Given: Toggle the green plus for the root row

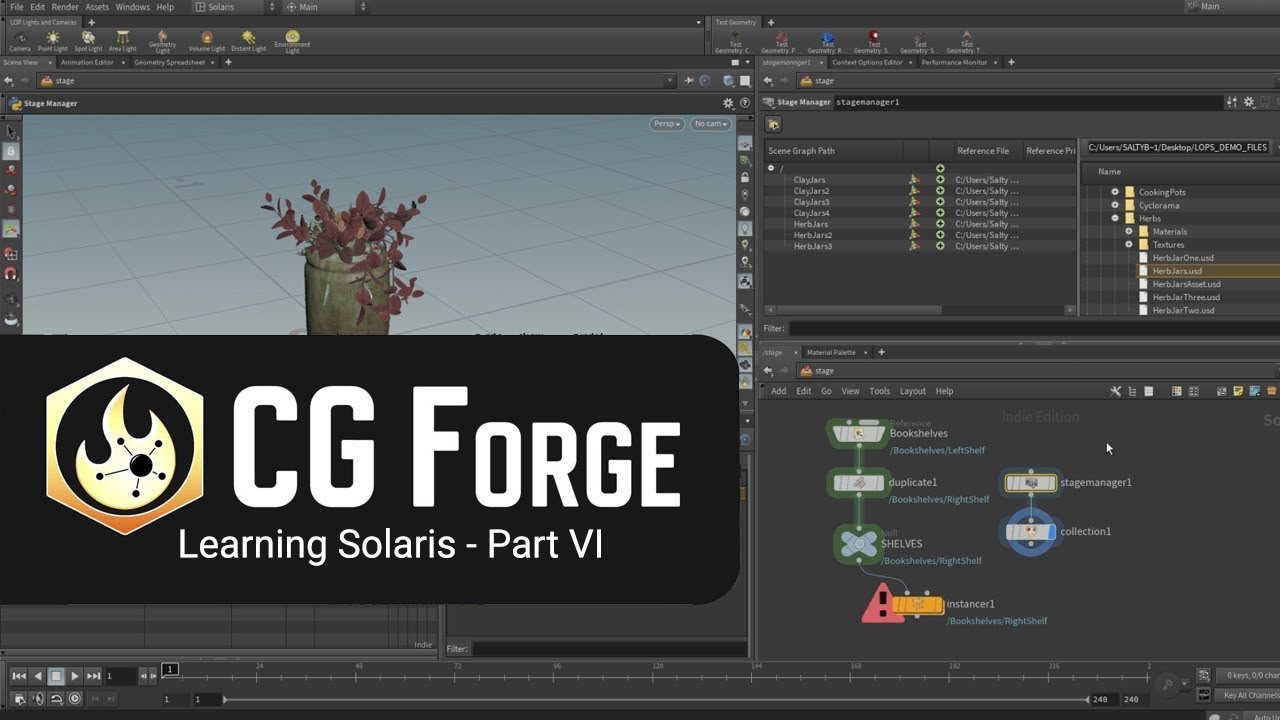Looking at the screenshot, I should 940,168.
